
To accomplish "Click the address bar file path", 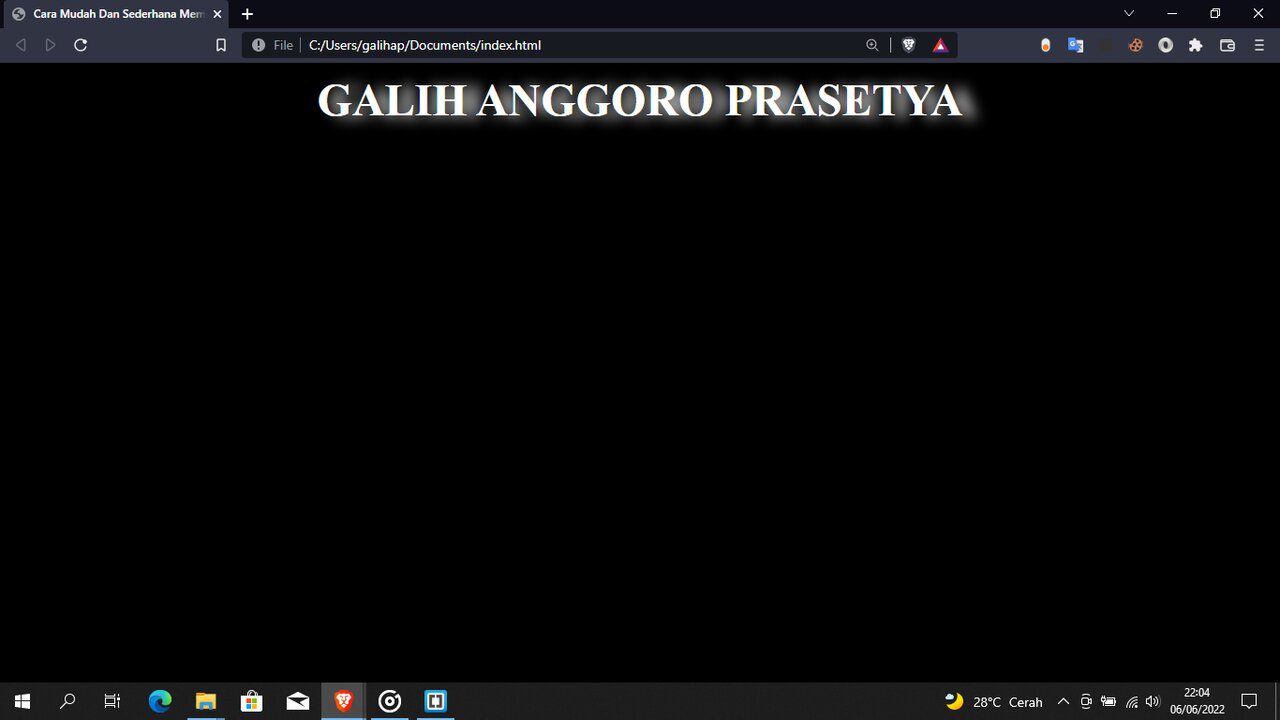I will (x=425, y=45).
